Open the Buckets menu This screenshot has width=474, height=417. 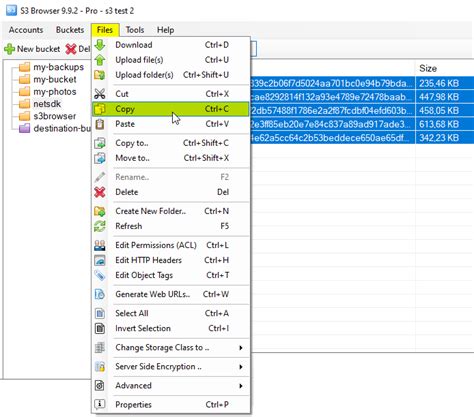[70, 30]
